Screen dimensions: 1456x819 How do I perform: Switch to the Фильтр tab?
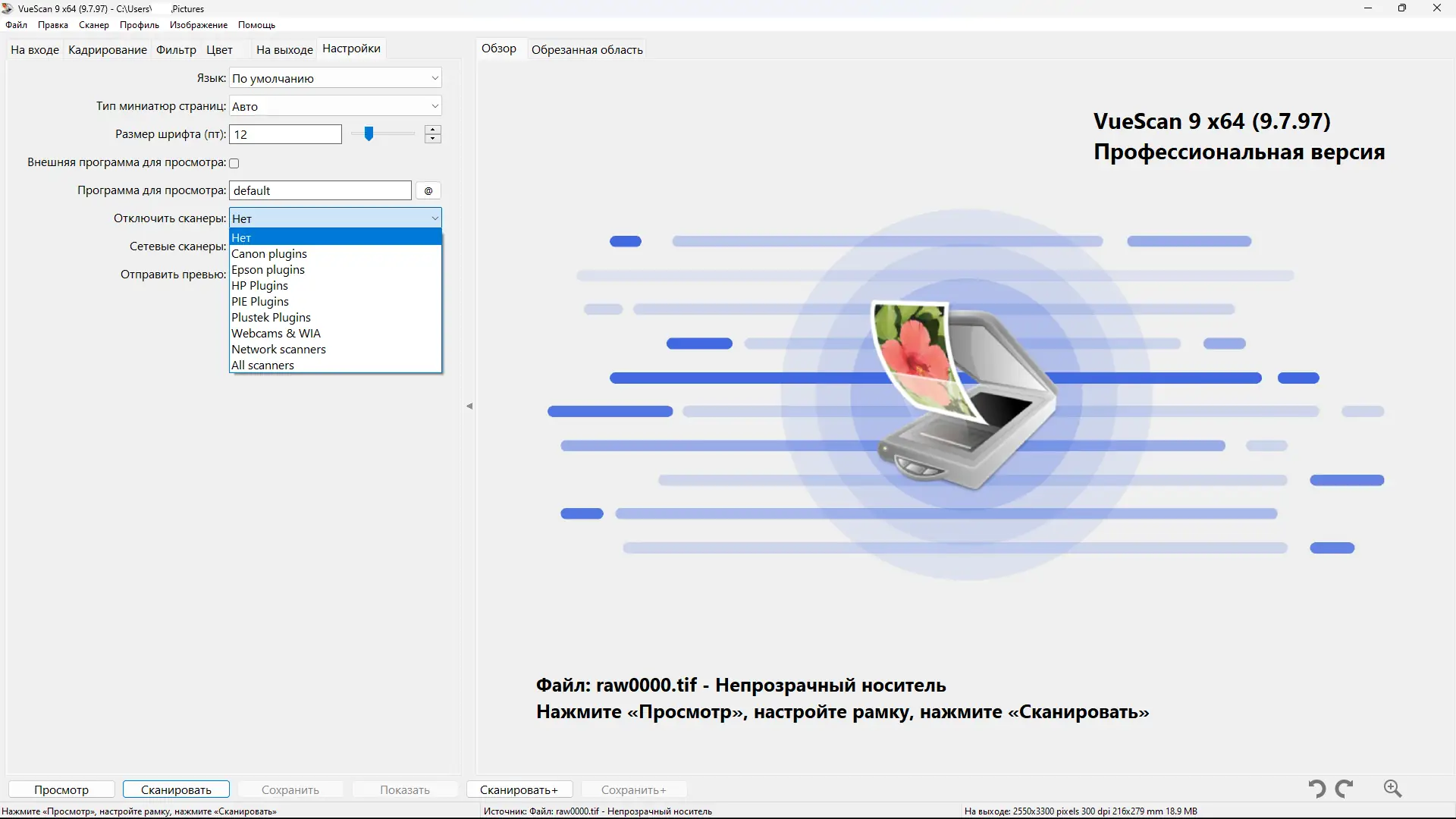(176, 50)
